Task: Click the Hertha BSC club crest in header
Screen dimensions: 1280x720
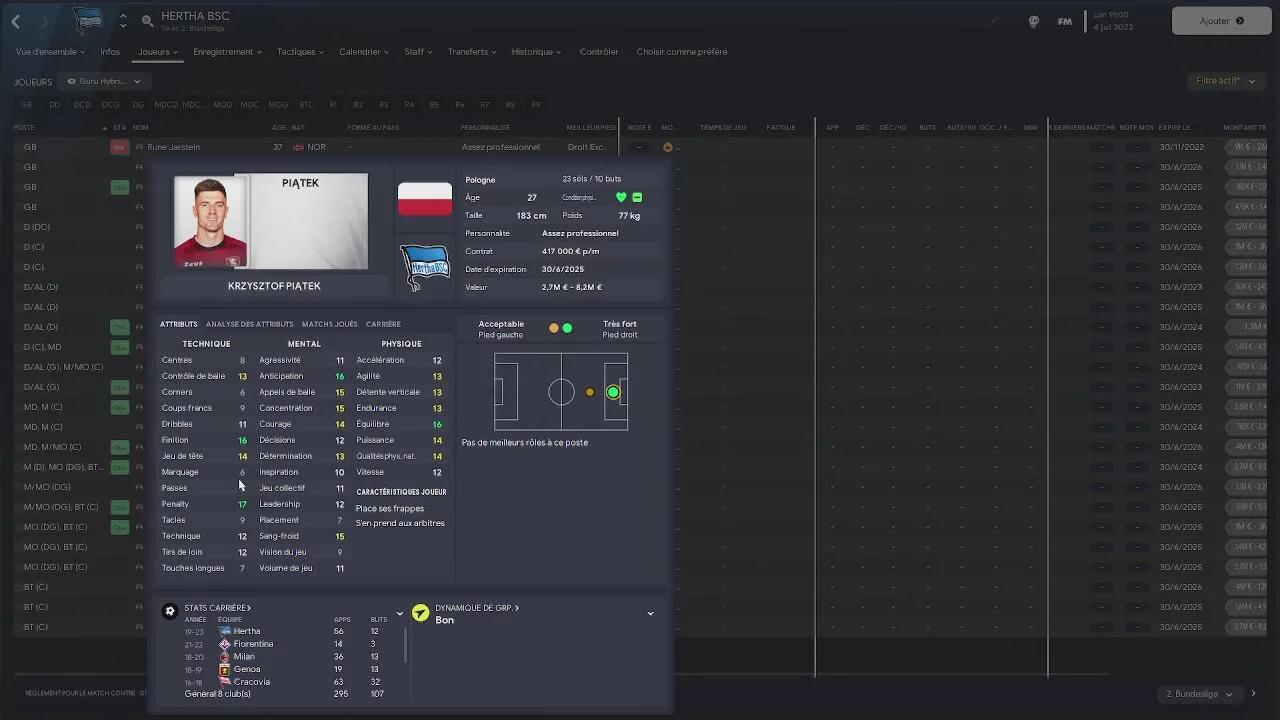Action: 88,20
